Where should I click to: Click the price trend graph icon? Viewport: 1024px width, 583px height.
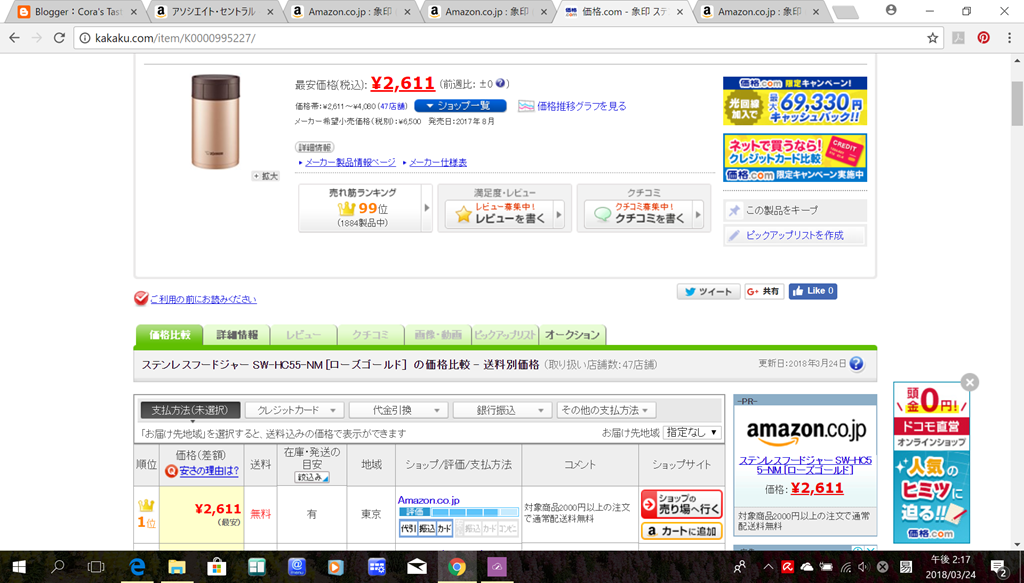(526, 106)
